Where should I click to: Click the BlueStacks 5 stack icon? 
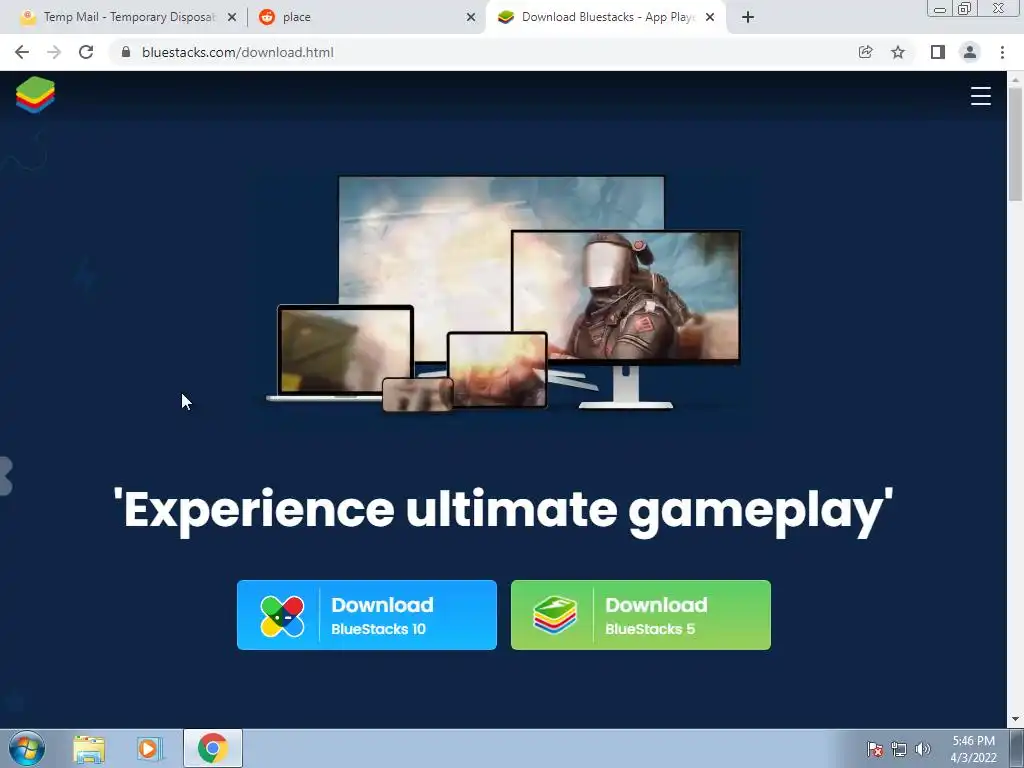point(555,615)
